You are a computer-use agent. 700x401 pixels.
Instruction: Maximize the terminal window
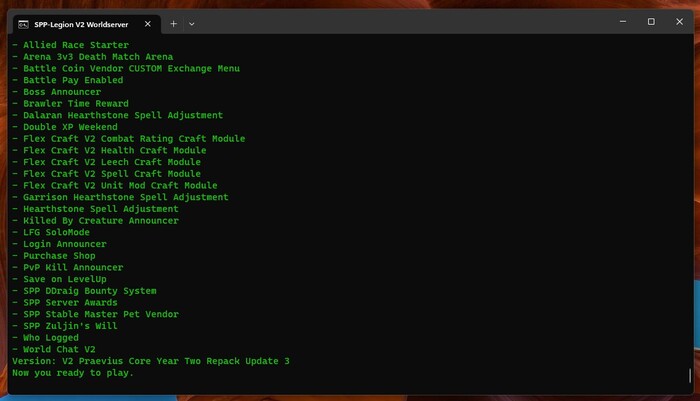coord(651,21)
